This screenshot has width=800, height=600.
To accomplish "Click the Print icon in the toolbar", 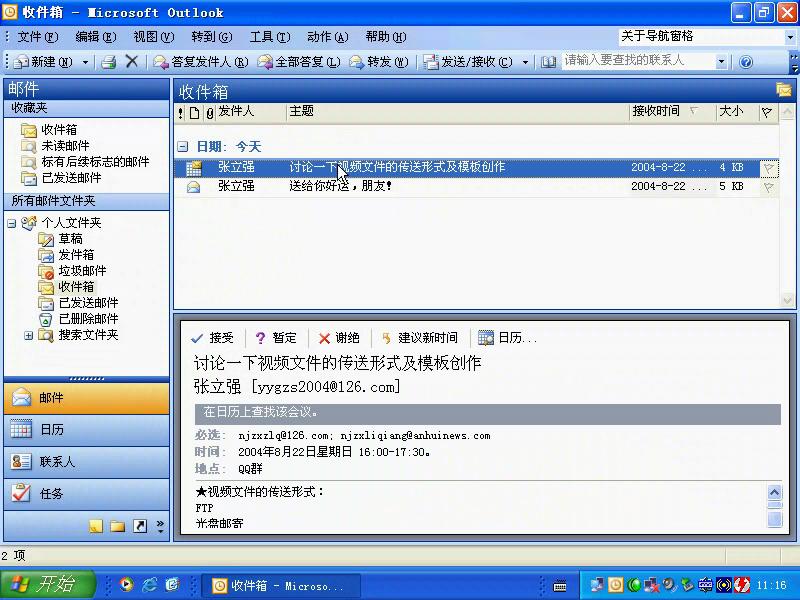I will coord(108,62).
